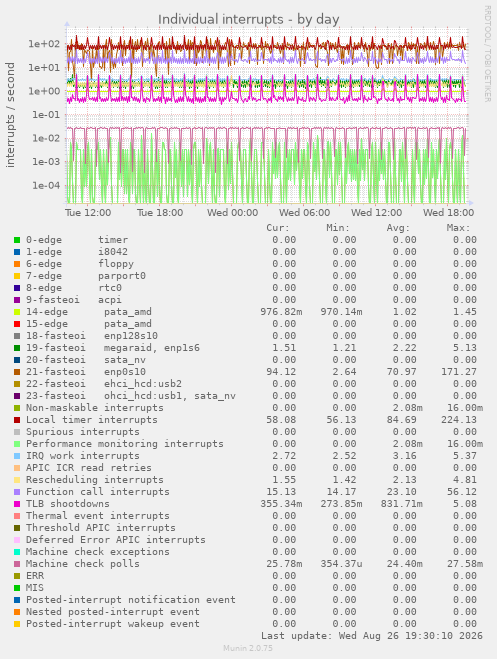
Task: Click the IRQ work interrupts blue swatch
Action: click(x=17, y=456)
